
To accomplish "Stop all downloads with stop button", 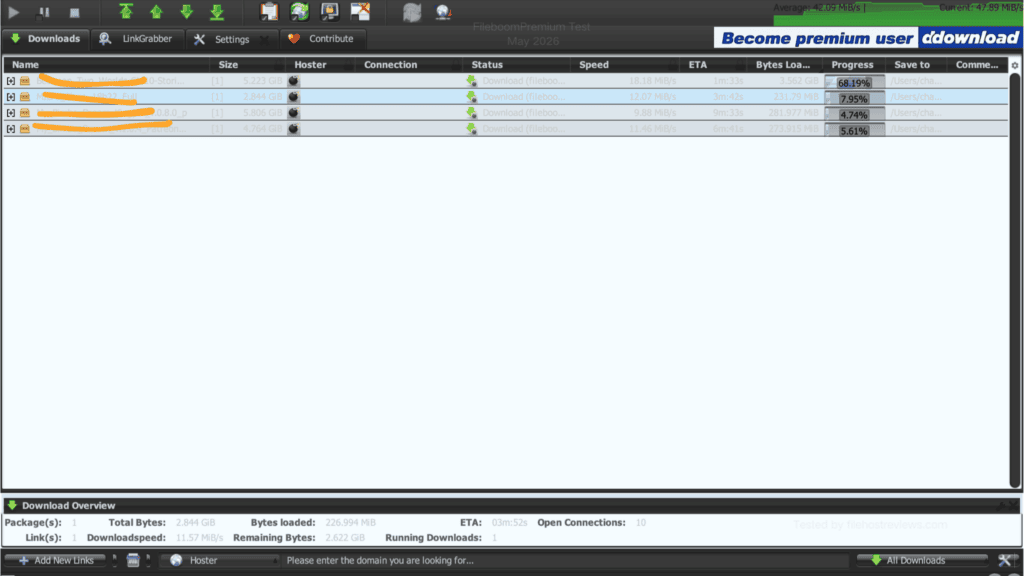I will 74,12.
